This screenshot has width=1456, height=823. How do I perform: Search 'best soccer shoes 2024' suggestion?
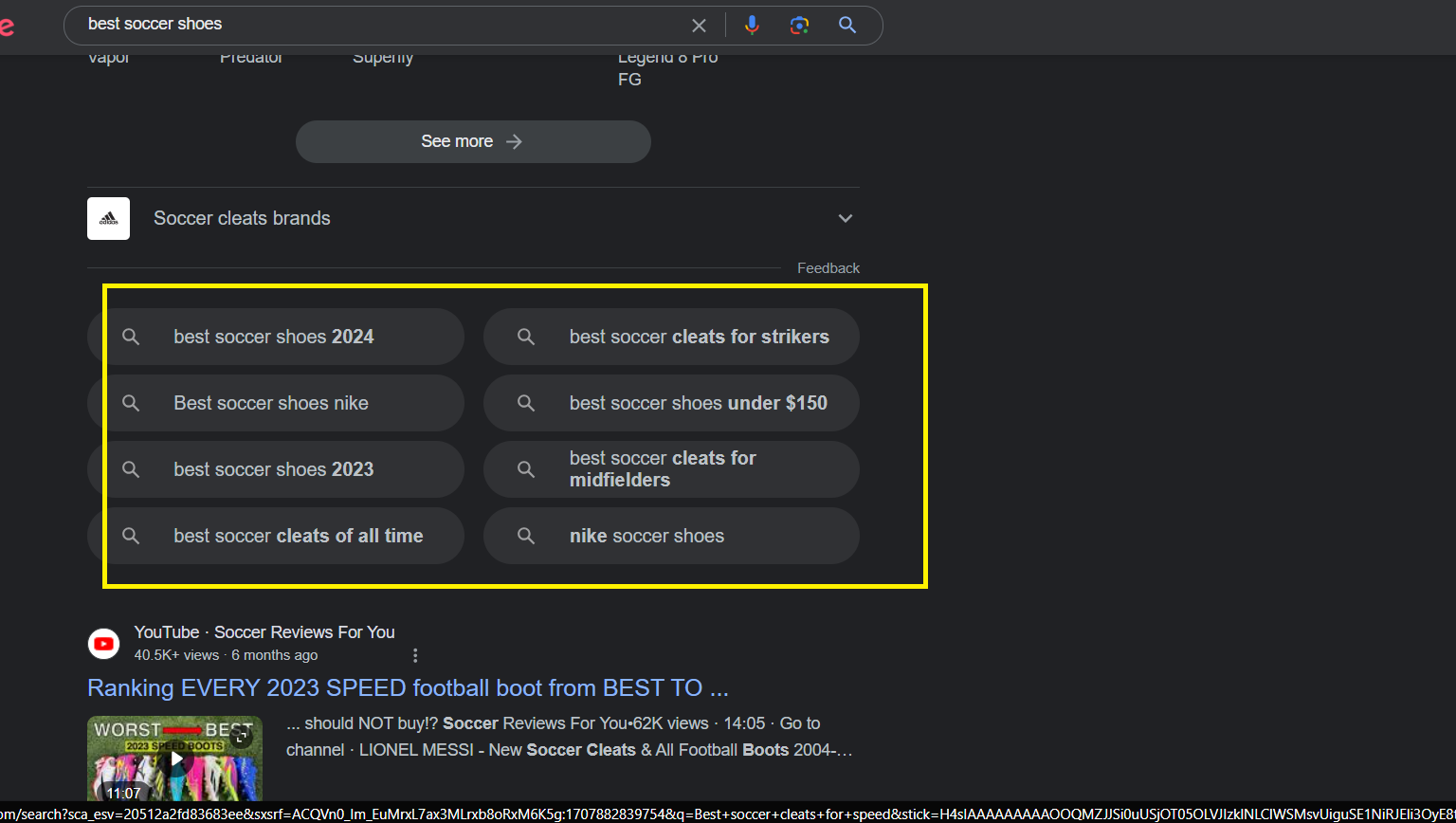(276, 337)
